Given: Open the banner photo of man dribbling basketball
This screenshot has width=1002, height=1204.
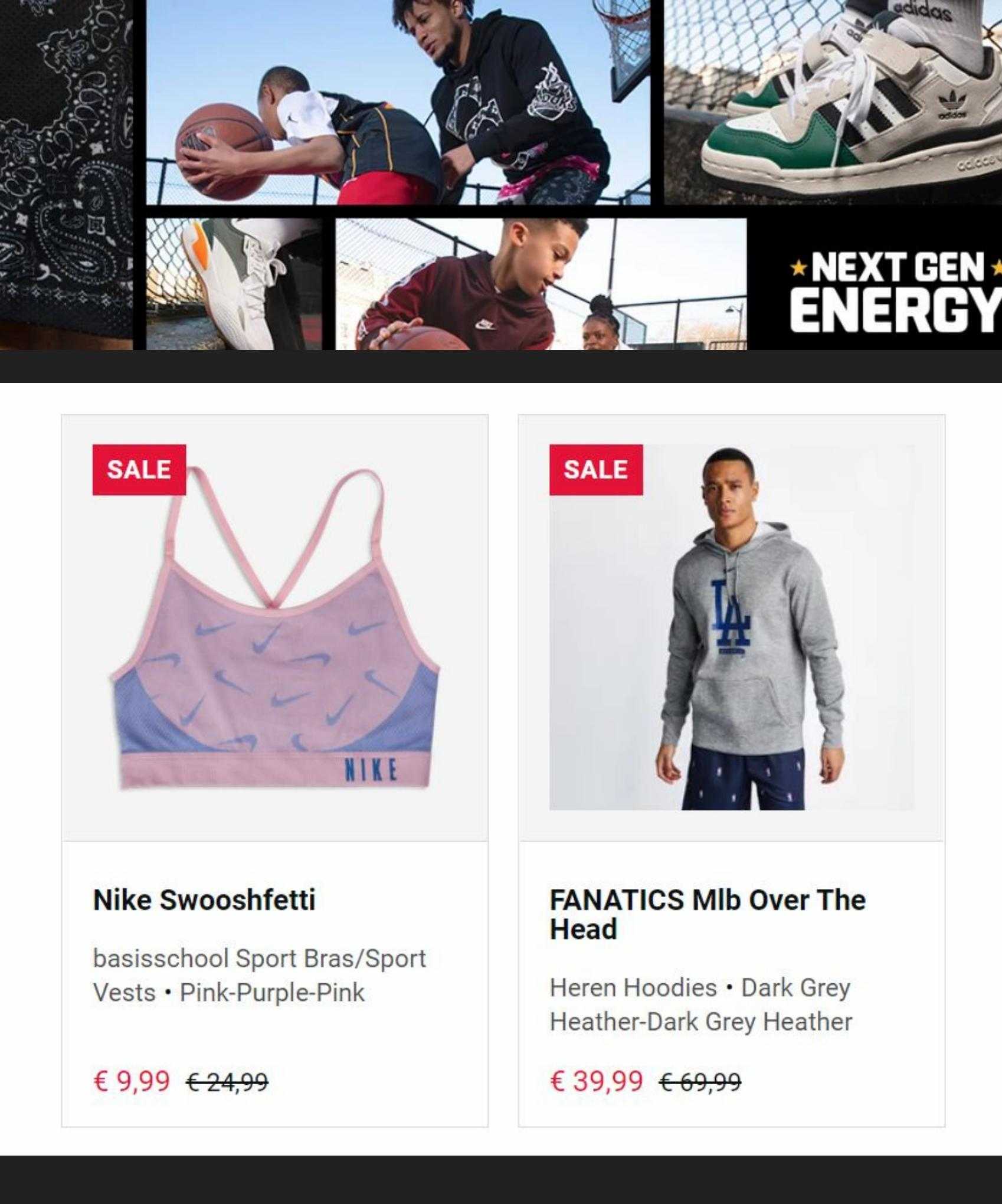Looking at the screenshot, I should coord(398,102).
